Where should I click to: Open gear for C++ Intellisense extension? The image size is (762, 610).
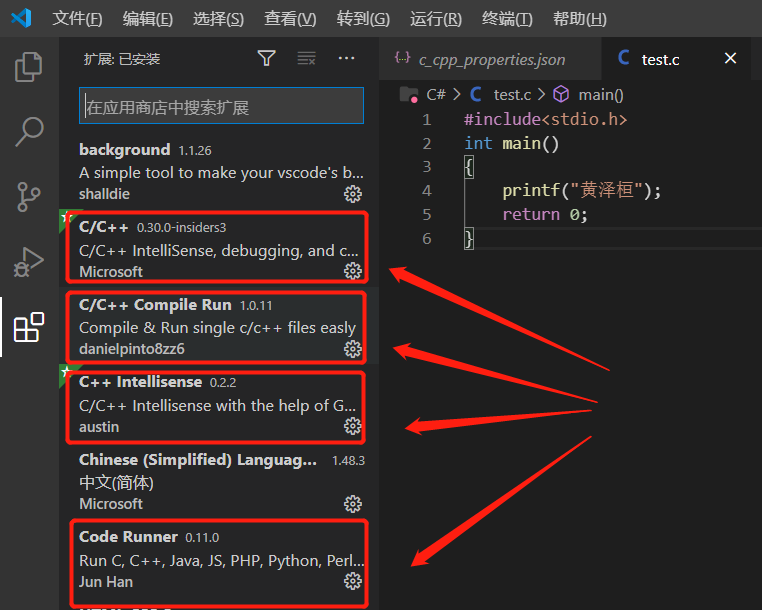tap(353, 426)
